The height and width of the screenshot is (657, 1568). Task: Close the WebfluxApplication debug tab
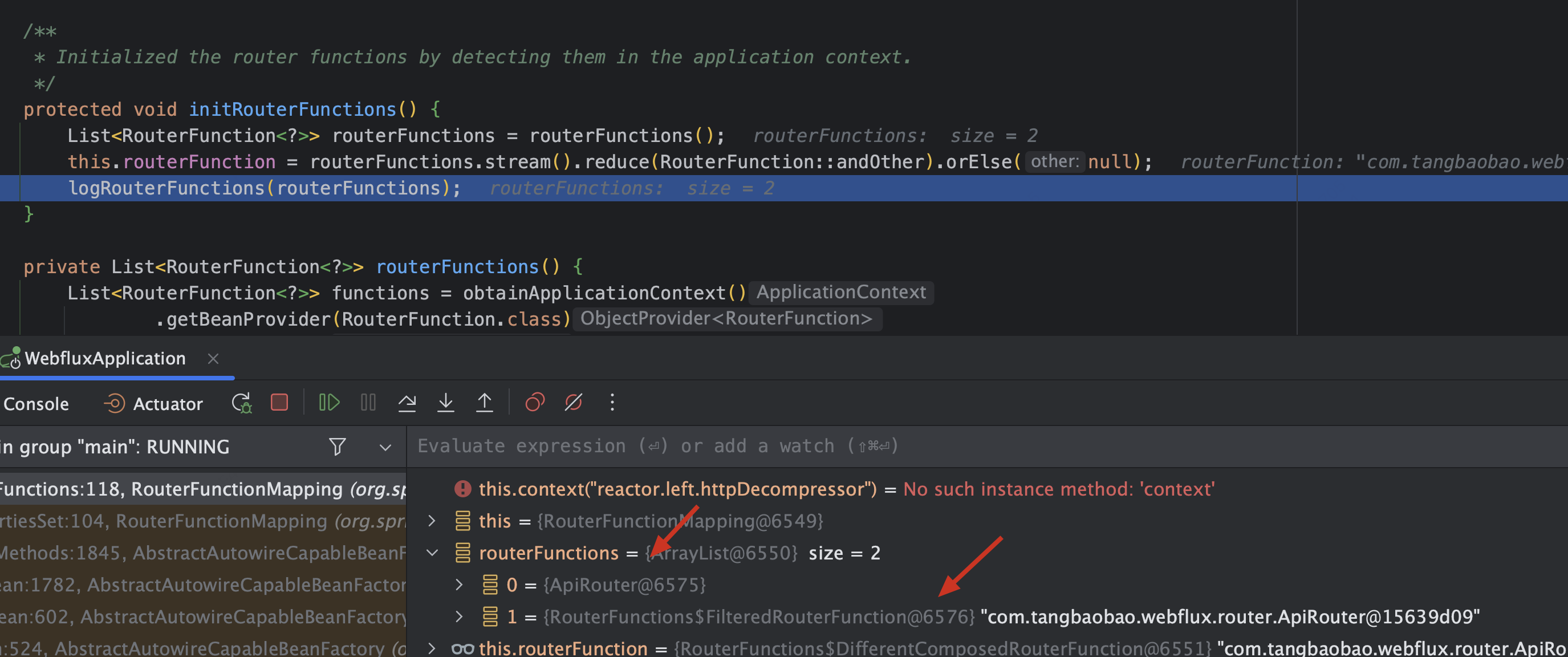pos(213,359)
